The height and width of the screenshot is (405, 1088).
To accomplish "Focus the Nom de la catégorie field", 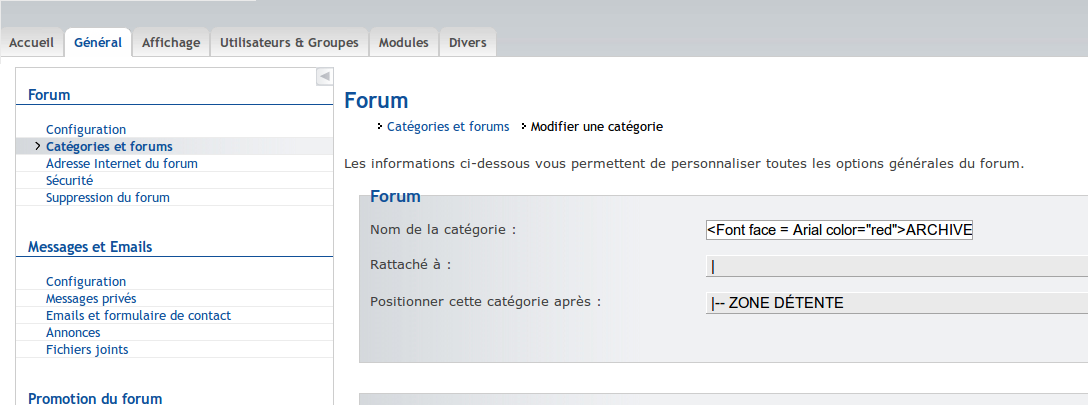I will [x=839, y=230].
